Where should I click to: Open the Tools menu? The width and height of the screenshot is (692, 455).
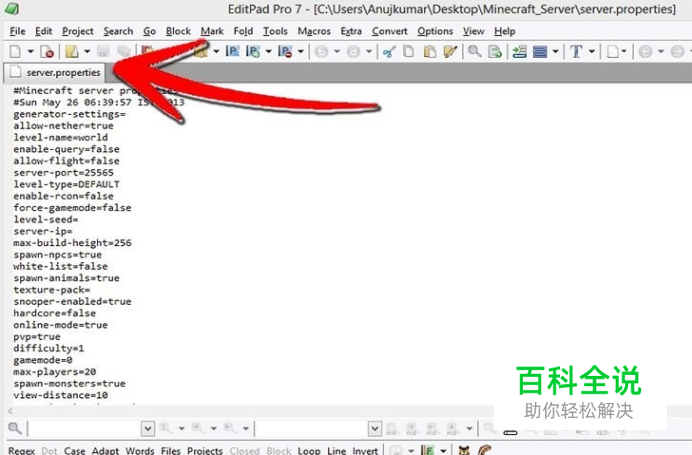click(x=275, y=31)
